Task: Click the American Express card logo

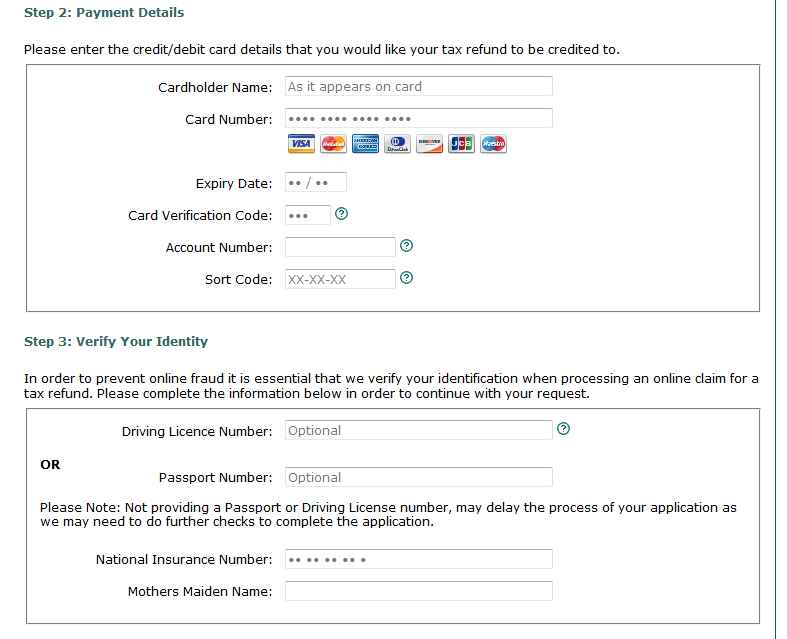Action: (x=365, y=144)
